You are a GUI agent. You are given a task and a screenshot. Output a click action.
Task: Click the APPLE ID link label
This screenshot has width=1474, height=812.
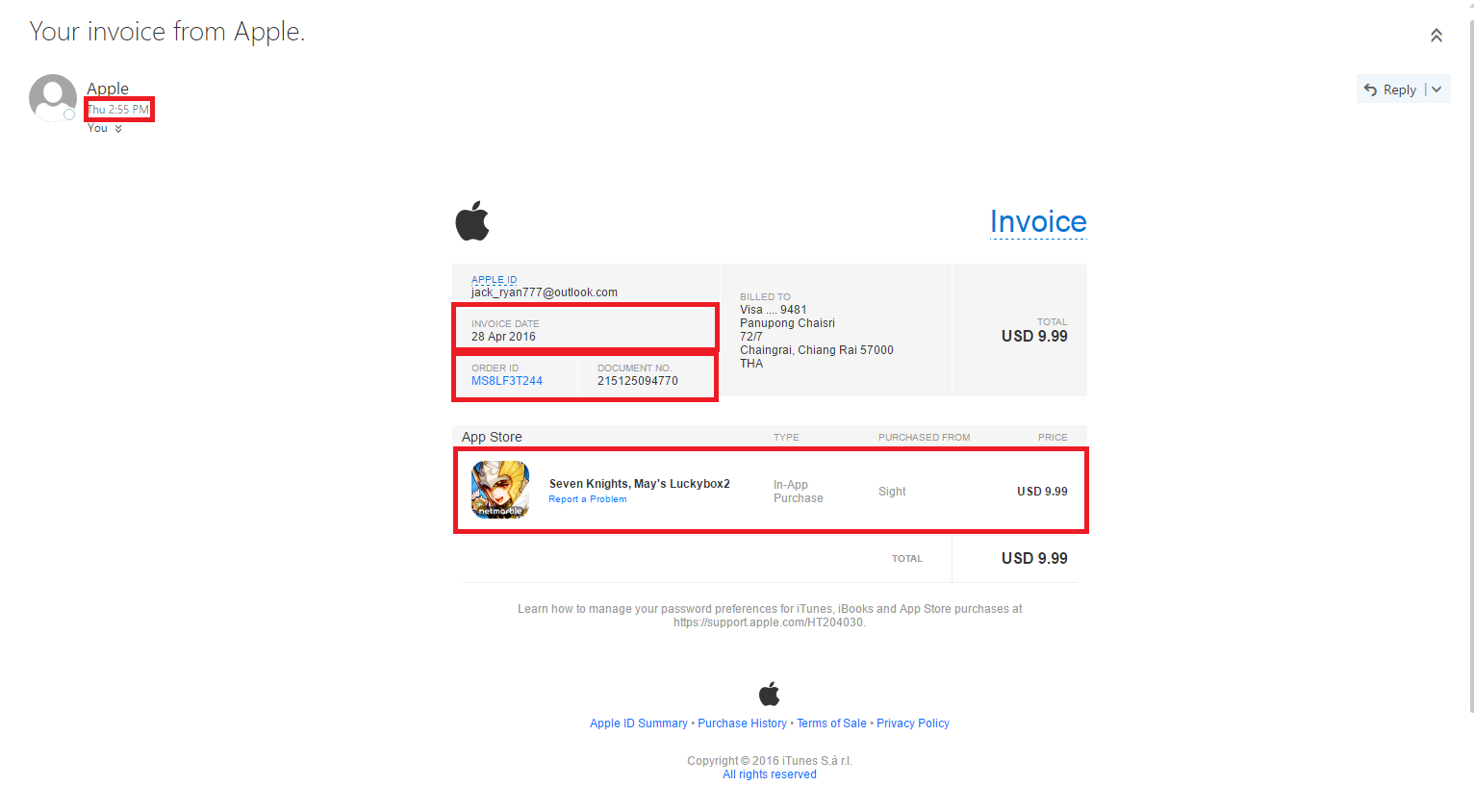(x=494, y=280)
